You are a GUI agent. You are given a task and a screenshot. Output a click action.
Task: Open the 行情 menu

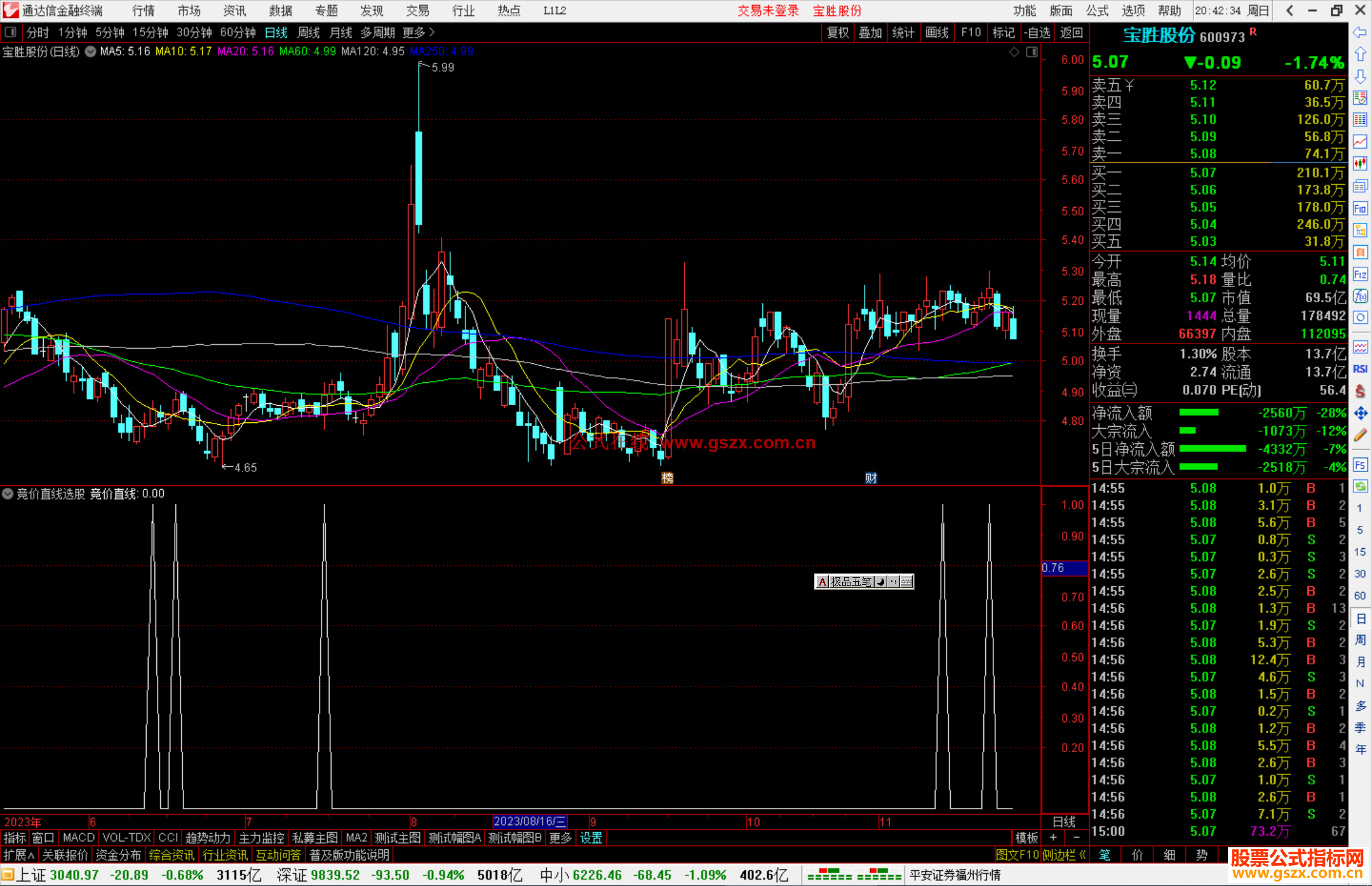[143, 10]
